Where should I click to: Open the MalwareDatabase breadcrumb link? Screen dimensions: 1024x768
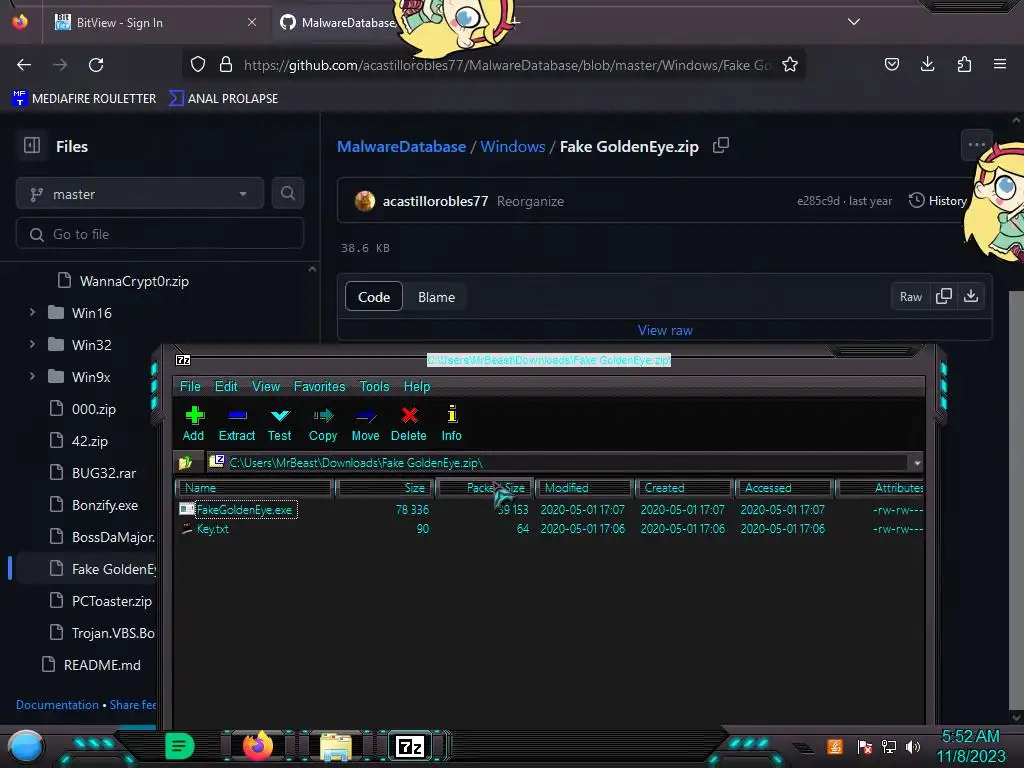pos(401,146)
